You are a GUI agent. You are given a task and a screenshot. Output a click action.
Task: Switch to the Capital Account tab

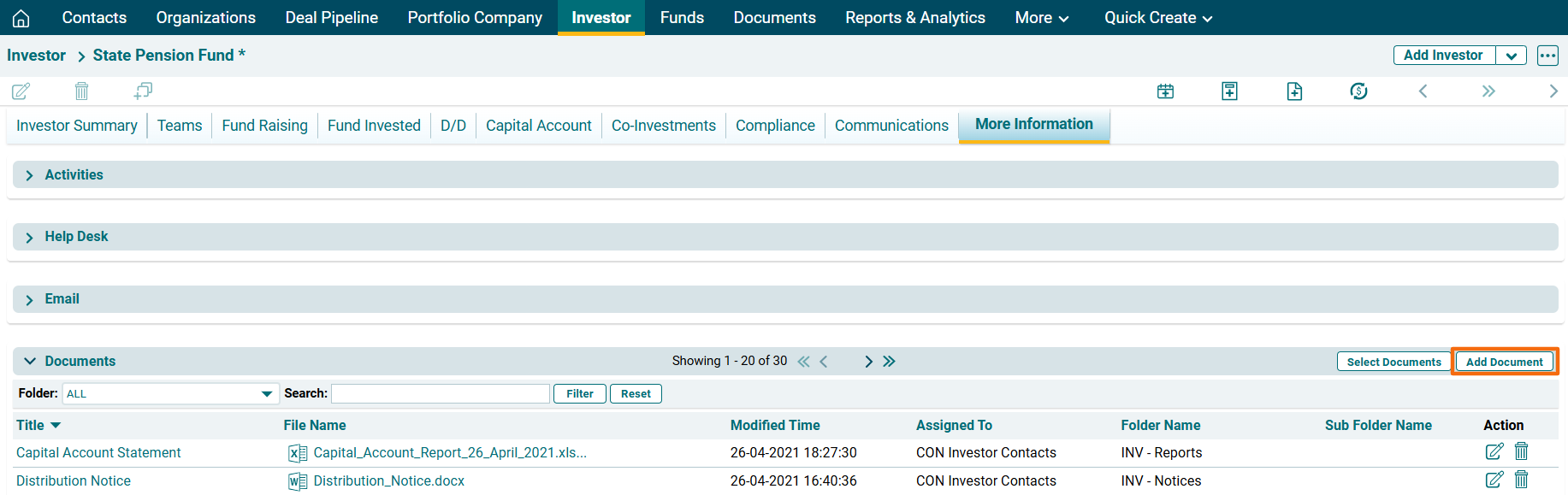click(x=538, y=126)
